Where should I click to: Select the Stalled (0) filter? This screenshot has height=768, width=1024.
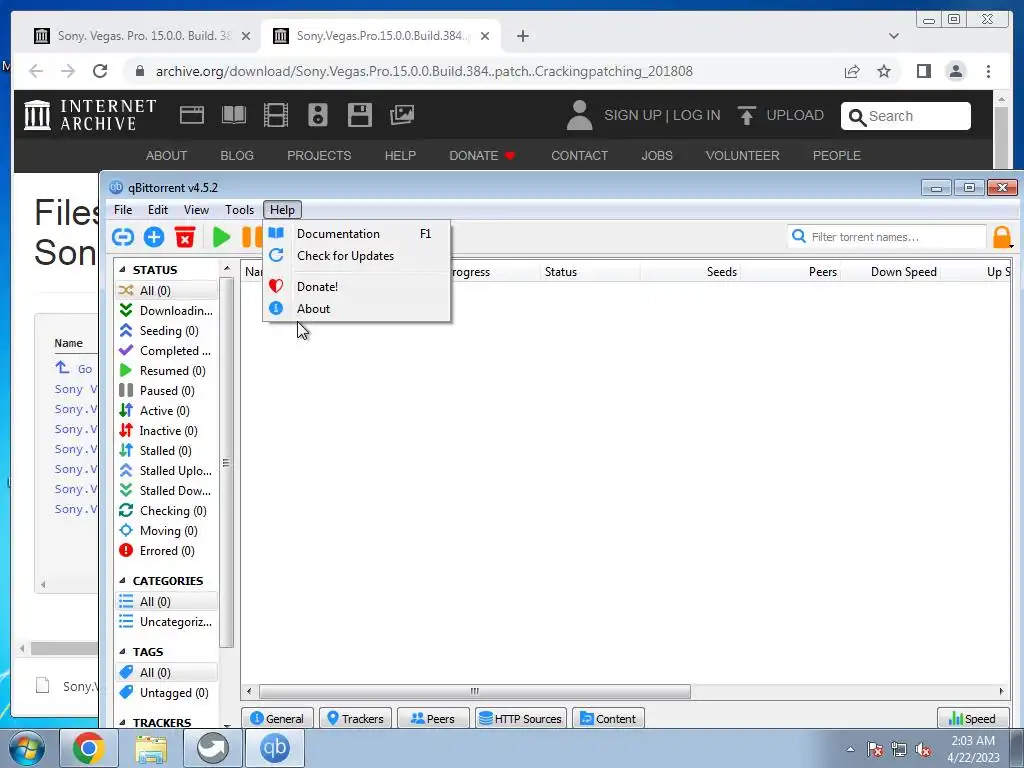point(167,451)
